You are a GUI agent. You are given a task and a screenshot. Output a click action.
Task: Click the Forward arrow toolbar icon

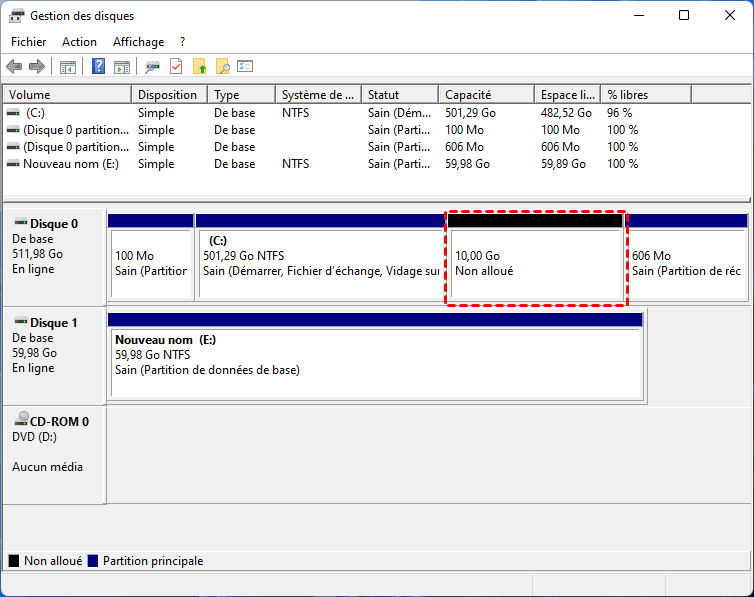click(37, 67)
